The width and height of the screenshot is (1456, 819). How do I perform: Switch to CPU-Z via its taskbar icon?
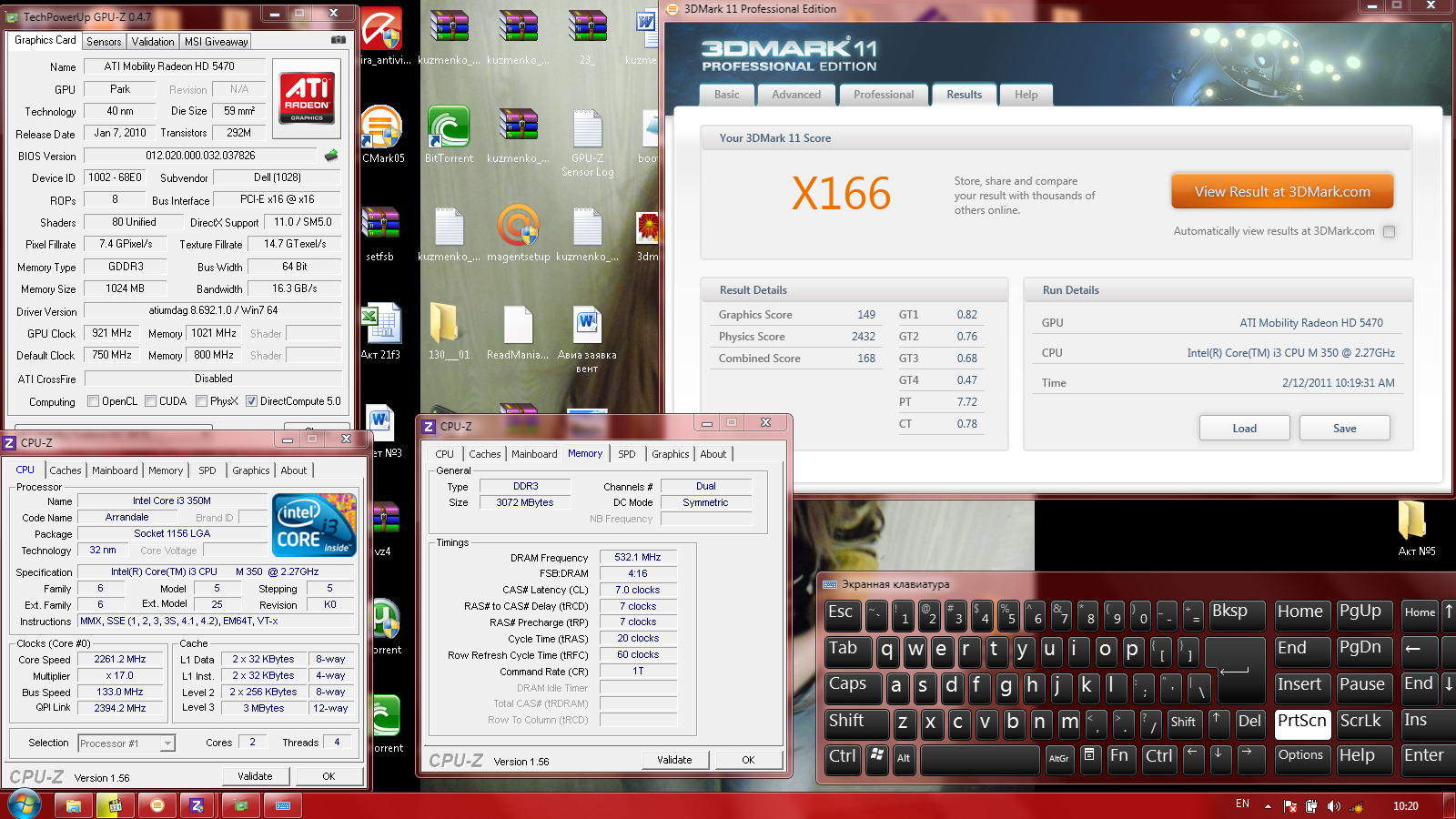[197, 805]
